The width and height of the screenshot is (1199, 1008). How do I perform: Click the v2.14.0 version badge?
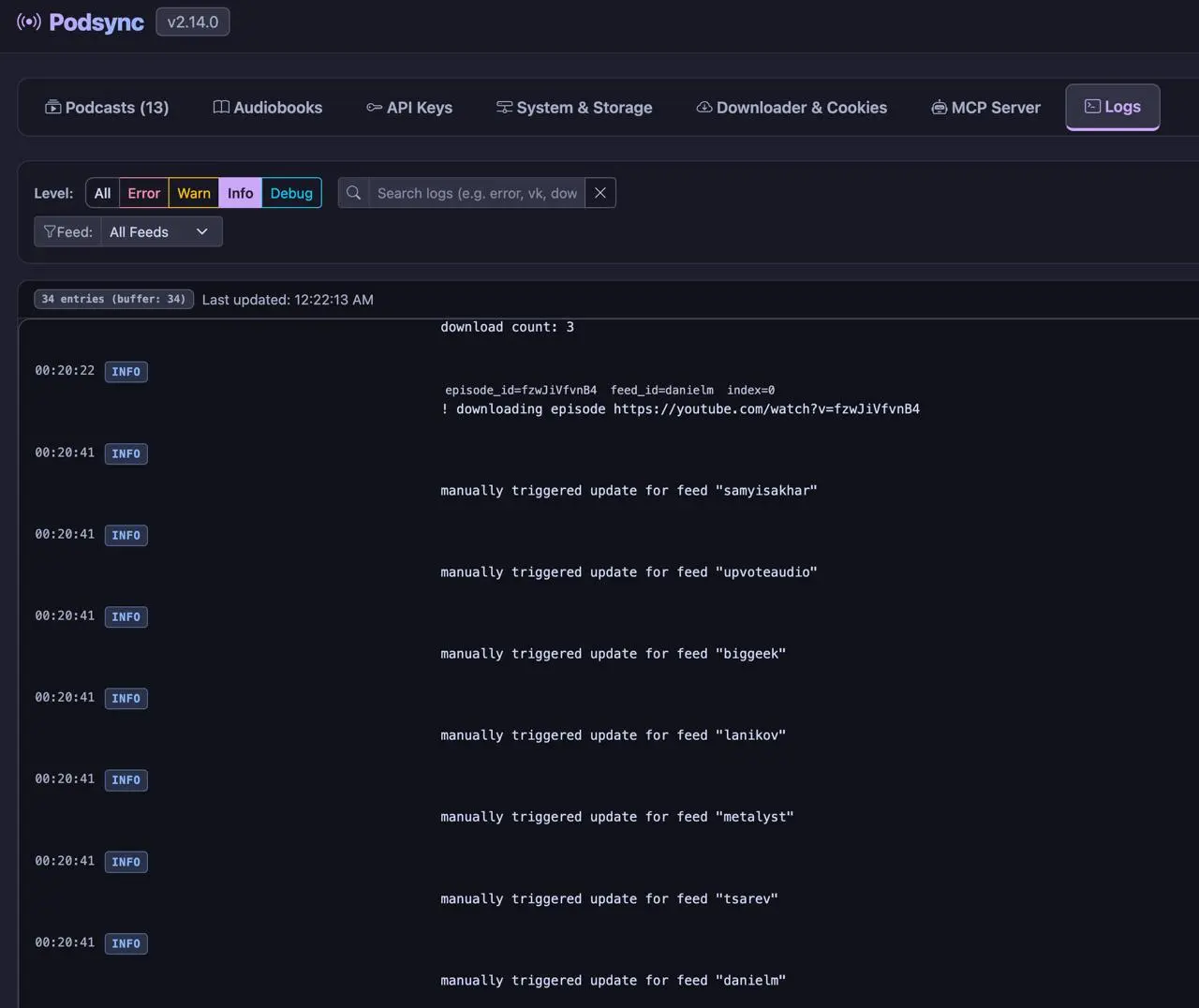coord(193,22)
